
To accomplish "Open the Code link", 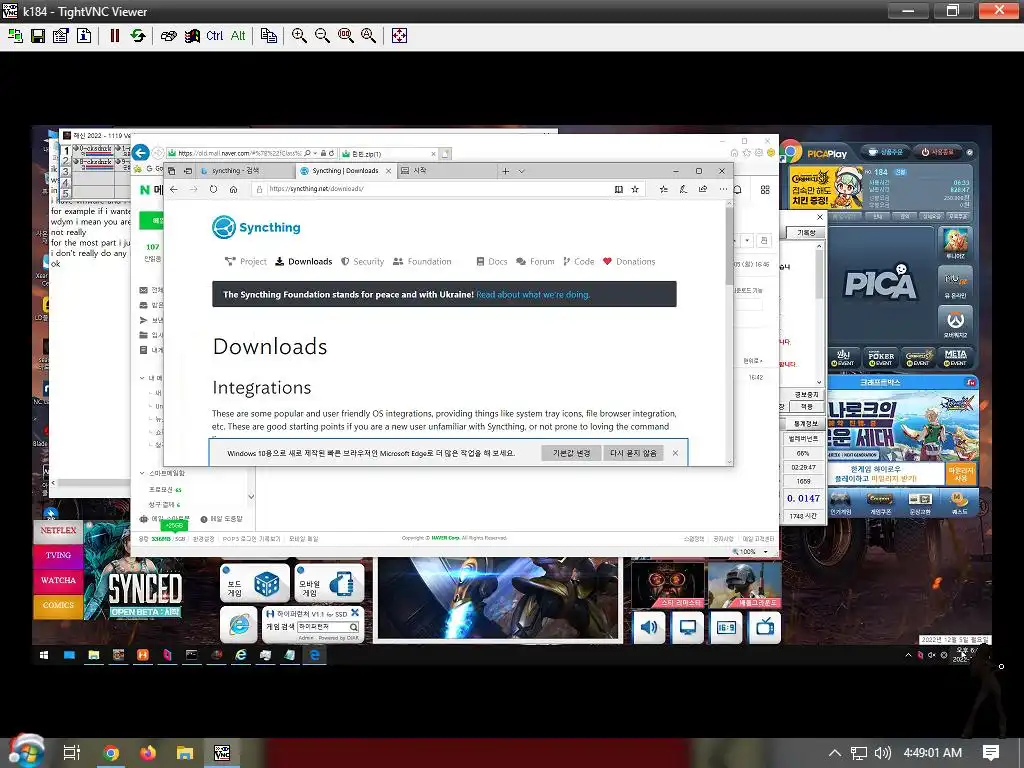I will pyautogui.click(x=579, y=261).
